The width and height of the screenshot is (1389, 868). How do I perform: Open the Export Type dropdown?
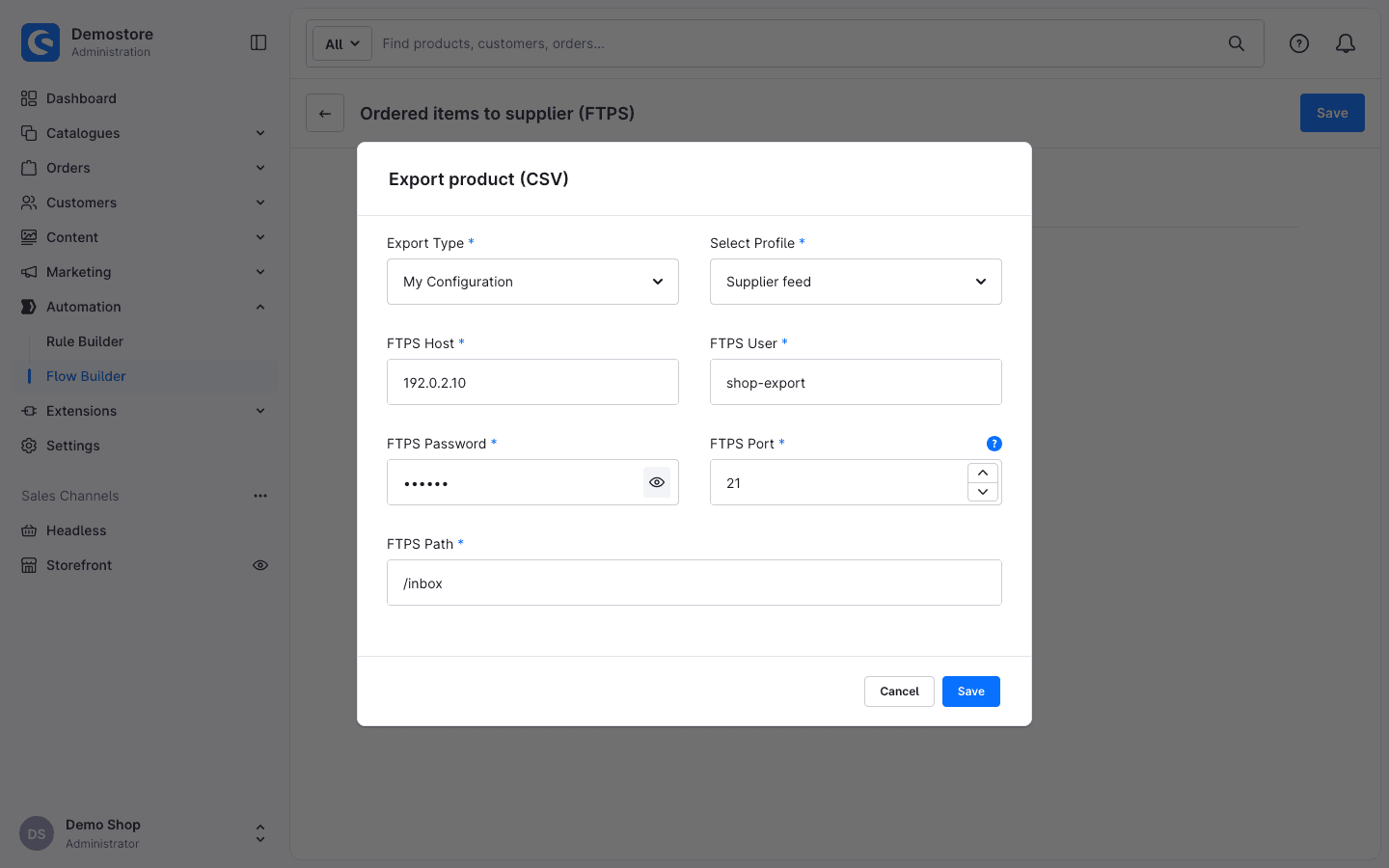tap(532, 282)
